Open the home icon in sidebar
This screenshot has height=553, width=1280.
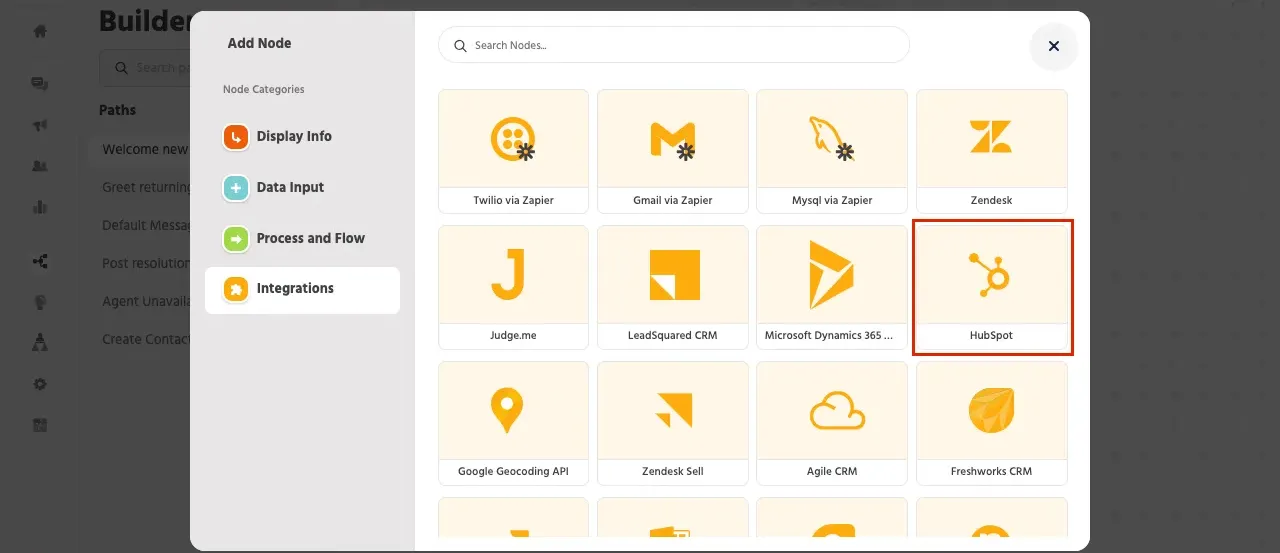point(40,31)
